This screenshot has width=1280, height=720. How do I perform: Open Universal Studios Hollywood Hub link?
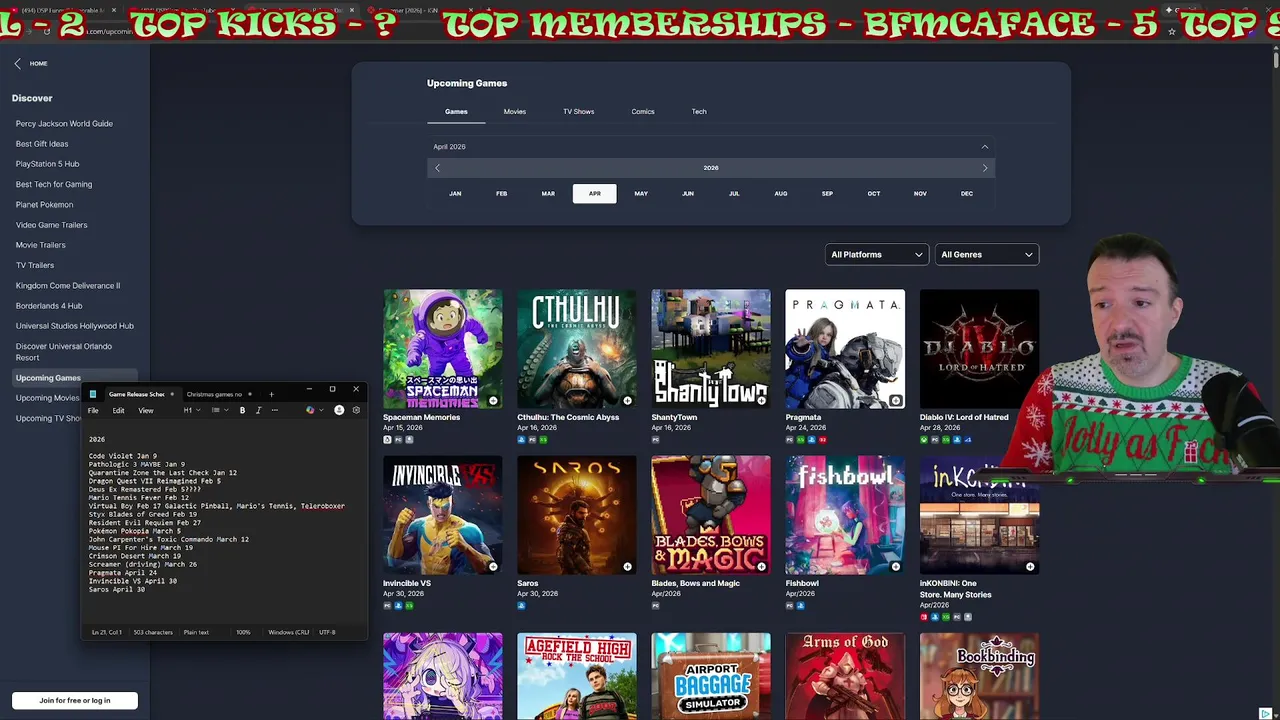click(74, 326)
